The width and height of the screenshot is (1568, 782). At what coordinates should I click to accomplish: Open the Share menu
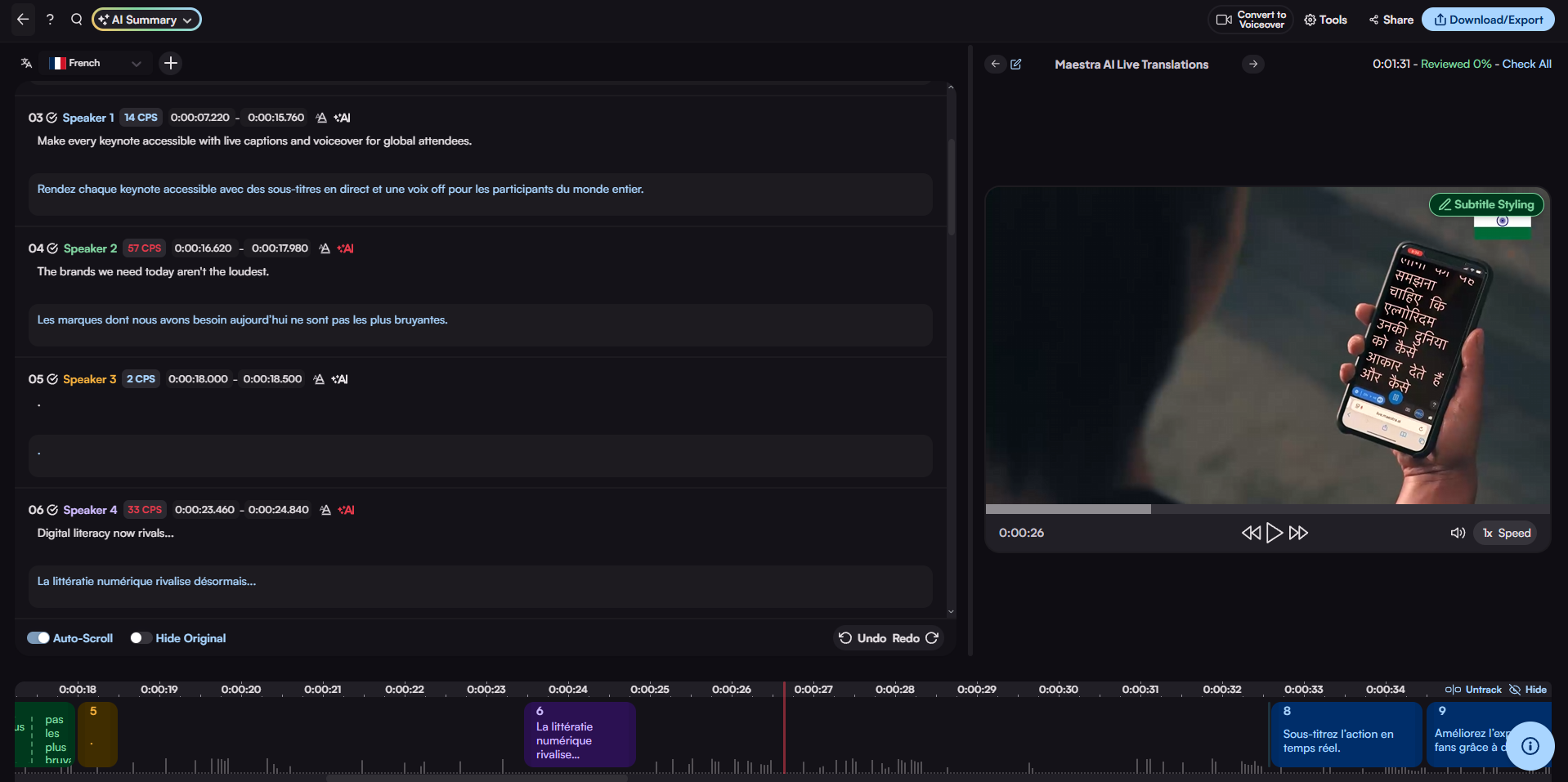pos(1391,20)
